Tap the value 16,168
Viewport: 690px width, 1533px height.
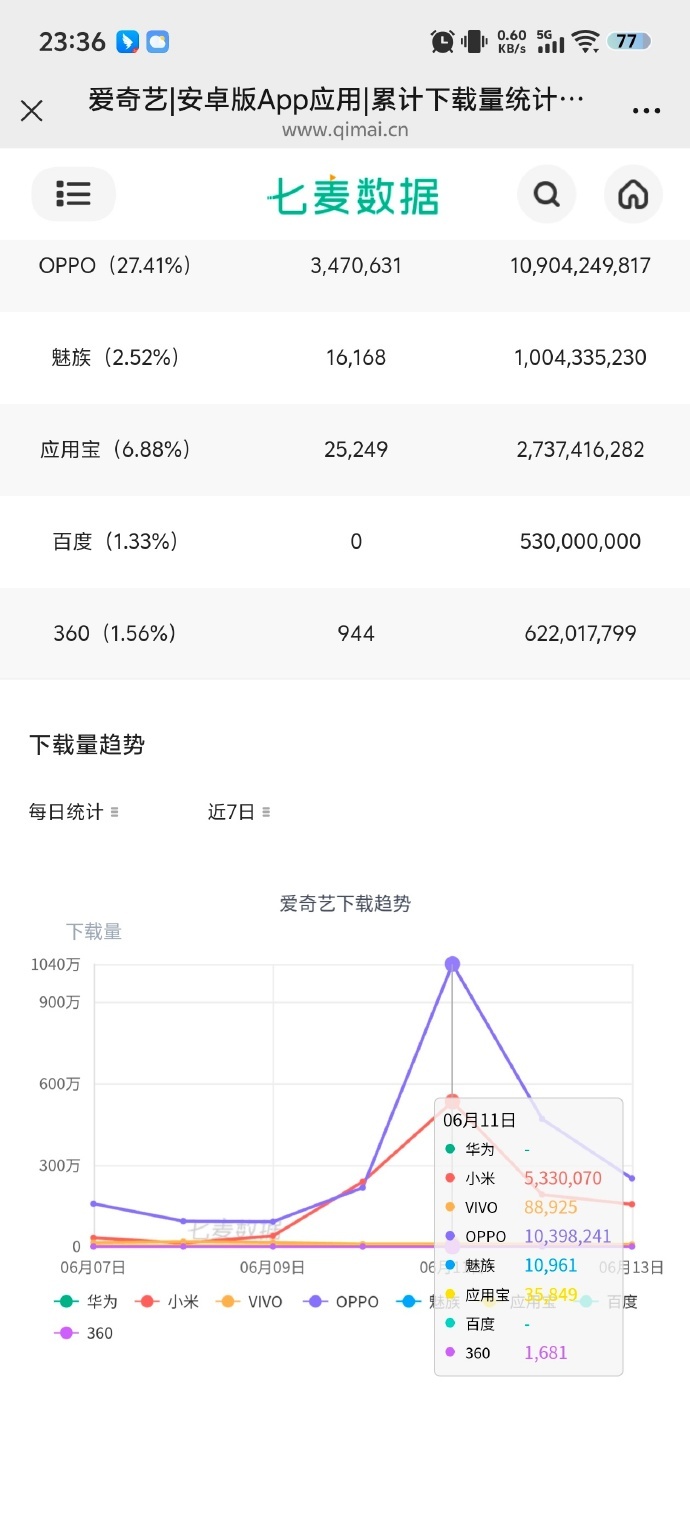click(x=356, y=358)
